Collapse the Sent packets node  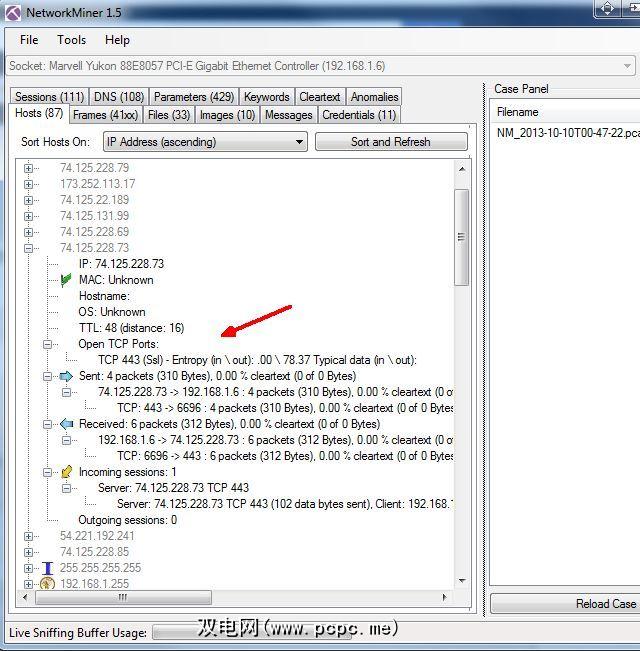(47, 376)
